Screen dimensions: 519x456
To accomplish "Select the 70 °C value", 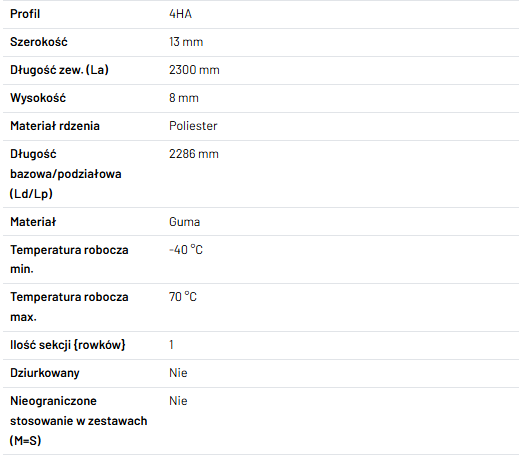I will click(x=183, y=297).
